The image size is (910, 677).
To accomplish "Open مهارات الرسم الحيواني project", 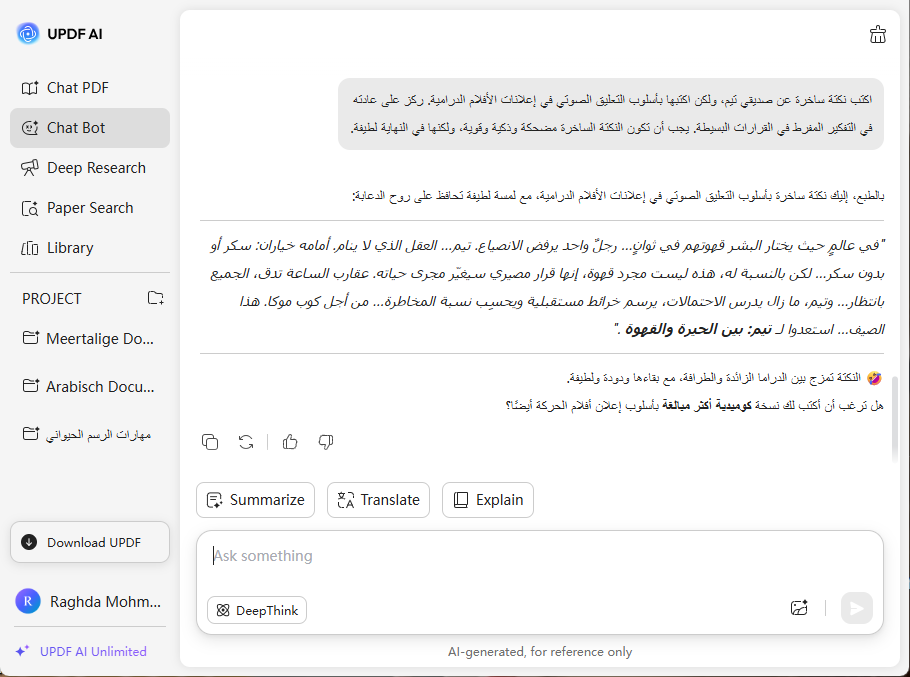I will (90, 434).
